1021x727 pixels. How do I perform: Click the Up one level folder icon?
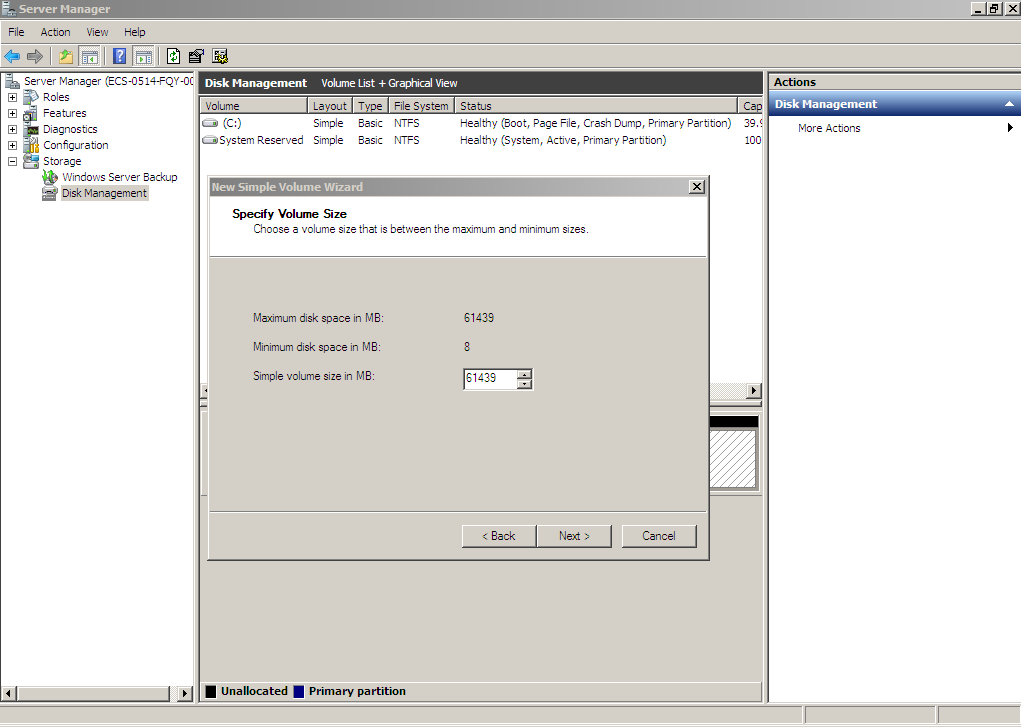(x=66, y=56)
